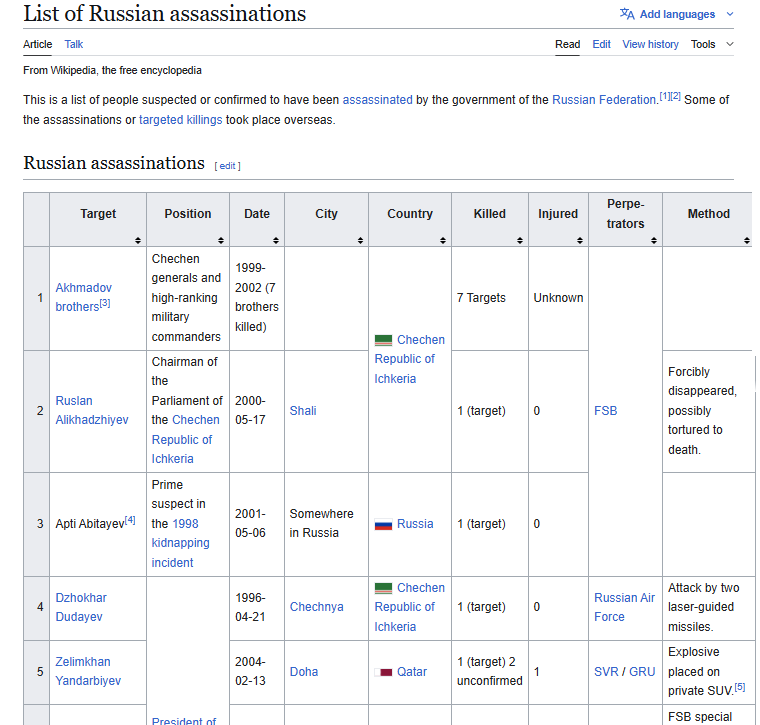Viewport: 760px width, 725px height.
Task: Open the Edit tab
Action: pos(602,44)
